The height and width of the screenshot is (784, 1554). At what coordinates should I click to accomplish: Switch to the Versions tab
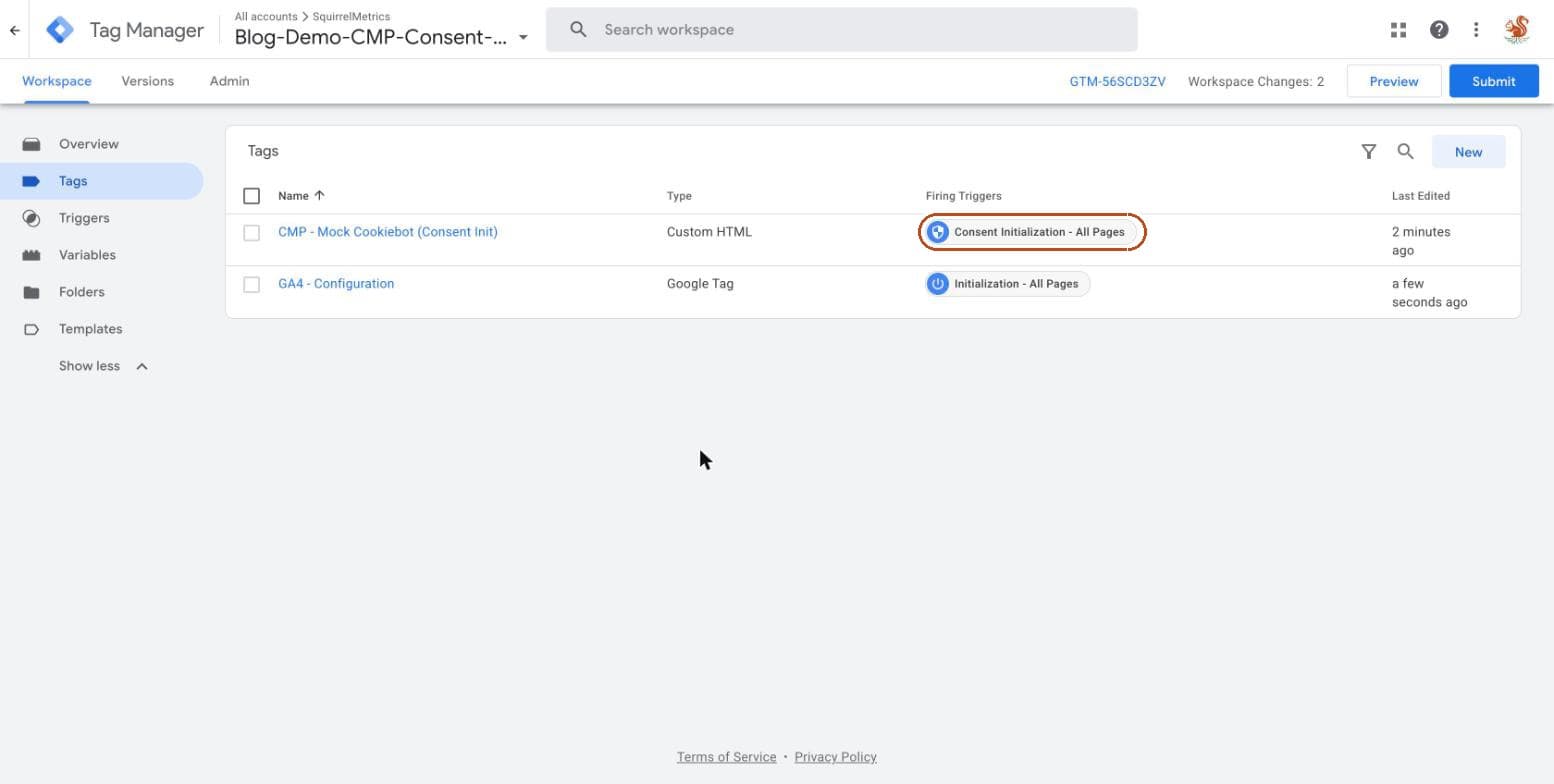[x=148, y=81]
